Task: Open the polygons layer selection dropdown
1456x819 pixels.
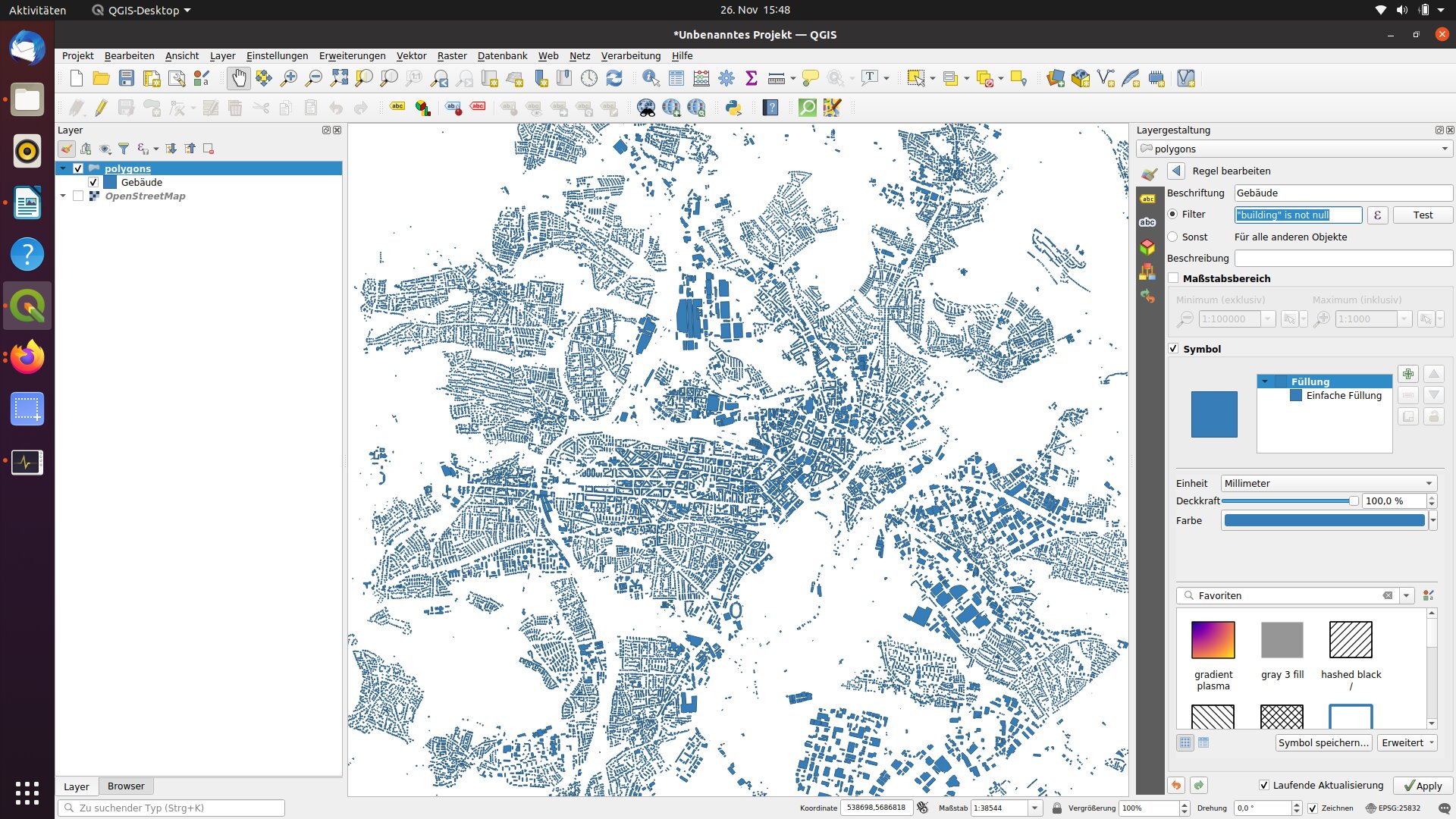Action: pyautogui.click(x=1294, y=149)
